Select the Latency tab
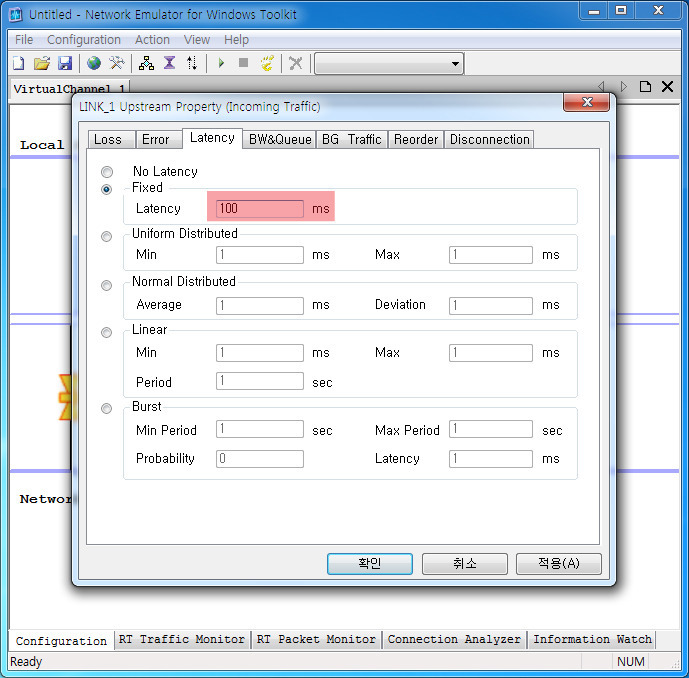This screenshot has height=678, width=689. pos(212,138)
